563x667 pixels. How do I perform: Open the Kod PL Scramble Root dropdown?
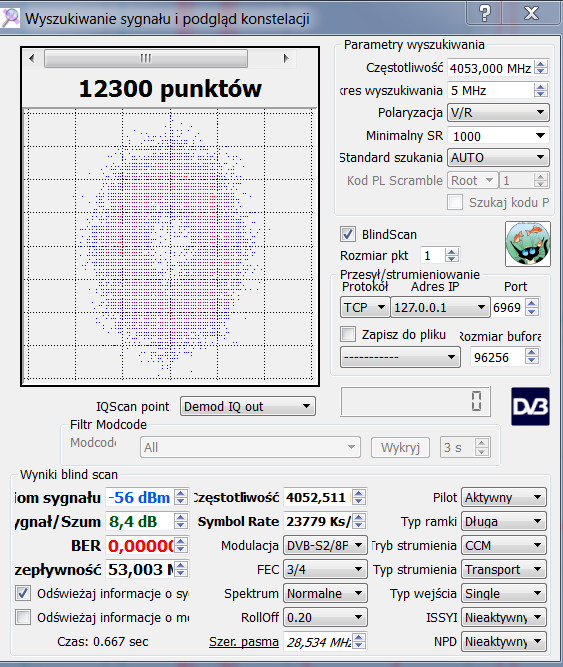[x=472, y=180]
